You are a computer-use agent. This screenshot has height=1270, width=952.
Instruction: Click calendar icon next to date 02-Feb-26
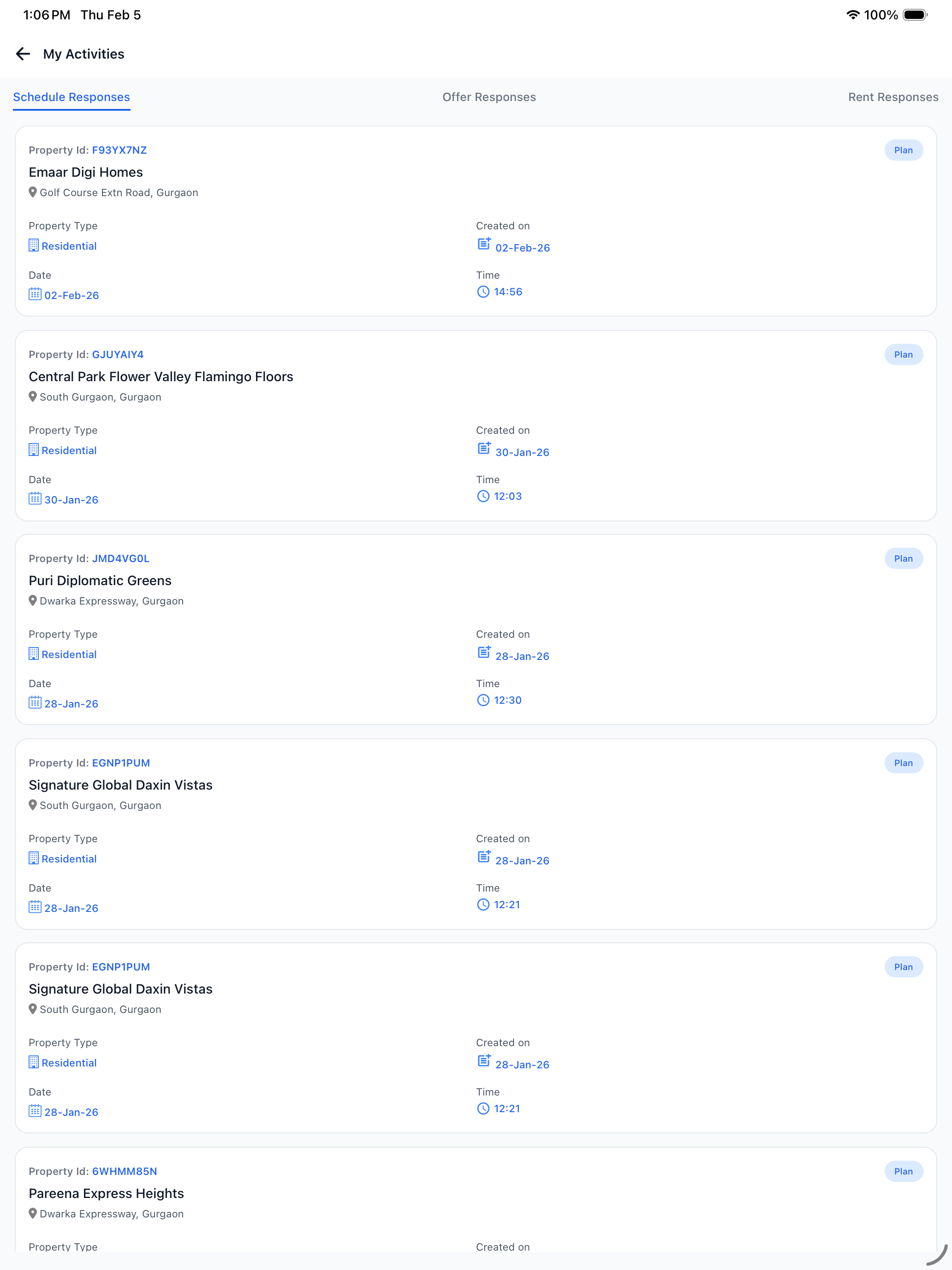click(x=35, y=294)
